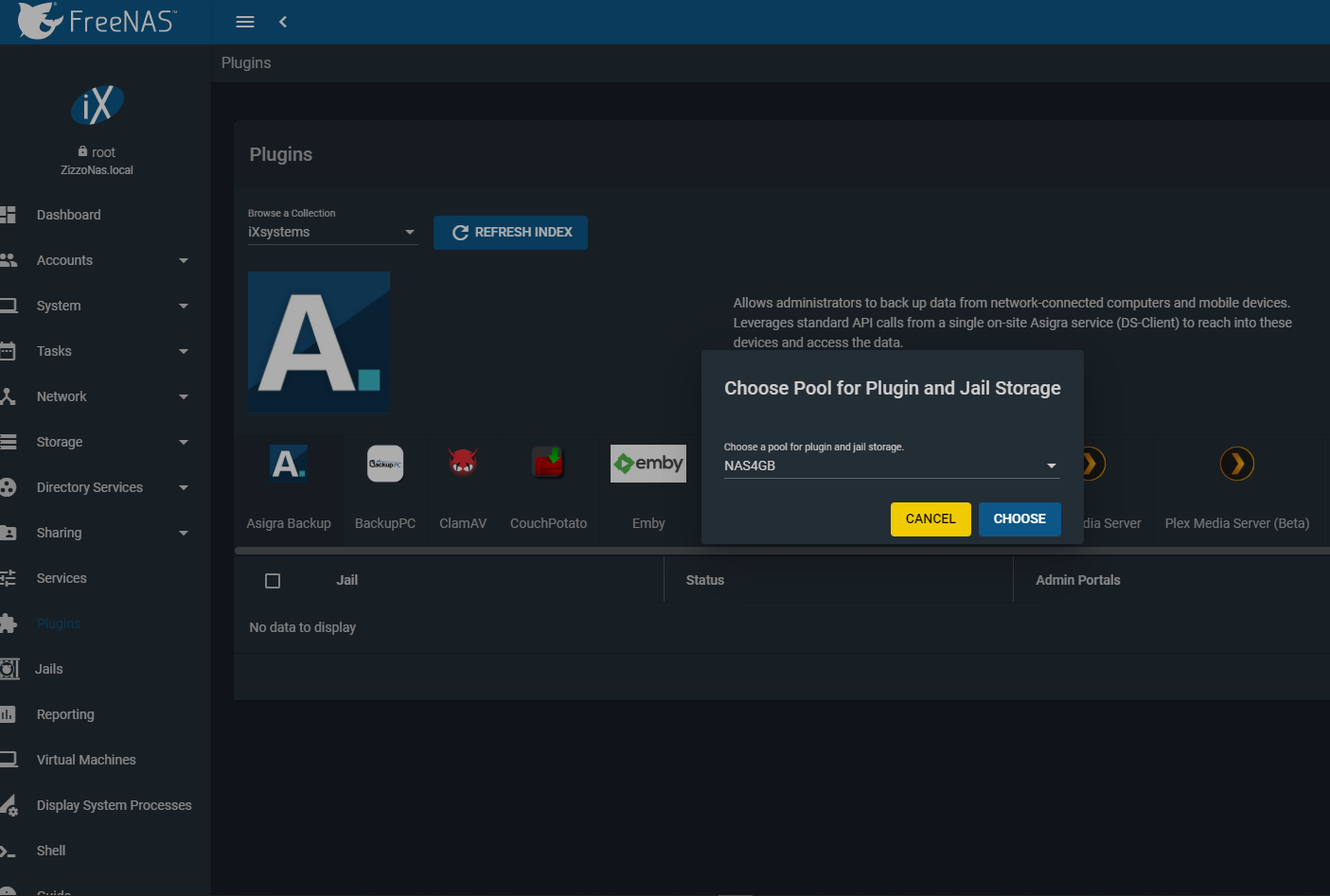
Task: Click the root user label
Action: 103,152
